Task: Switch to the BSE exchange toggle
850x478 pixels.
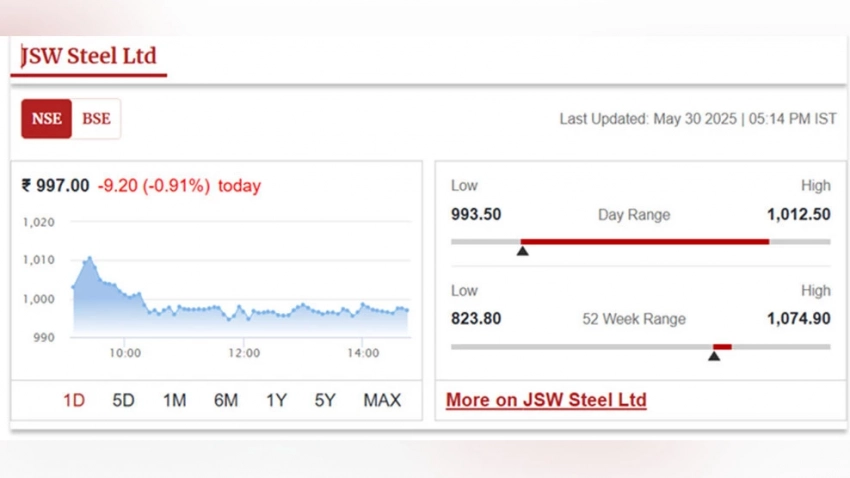Action: click(96, 119)
